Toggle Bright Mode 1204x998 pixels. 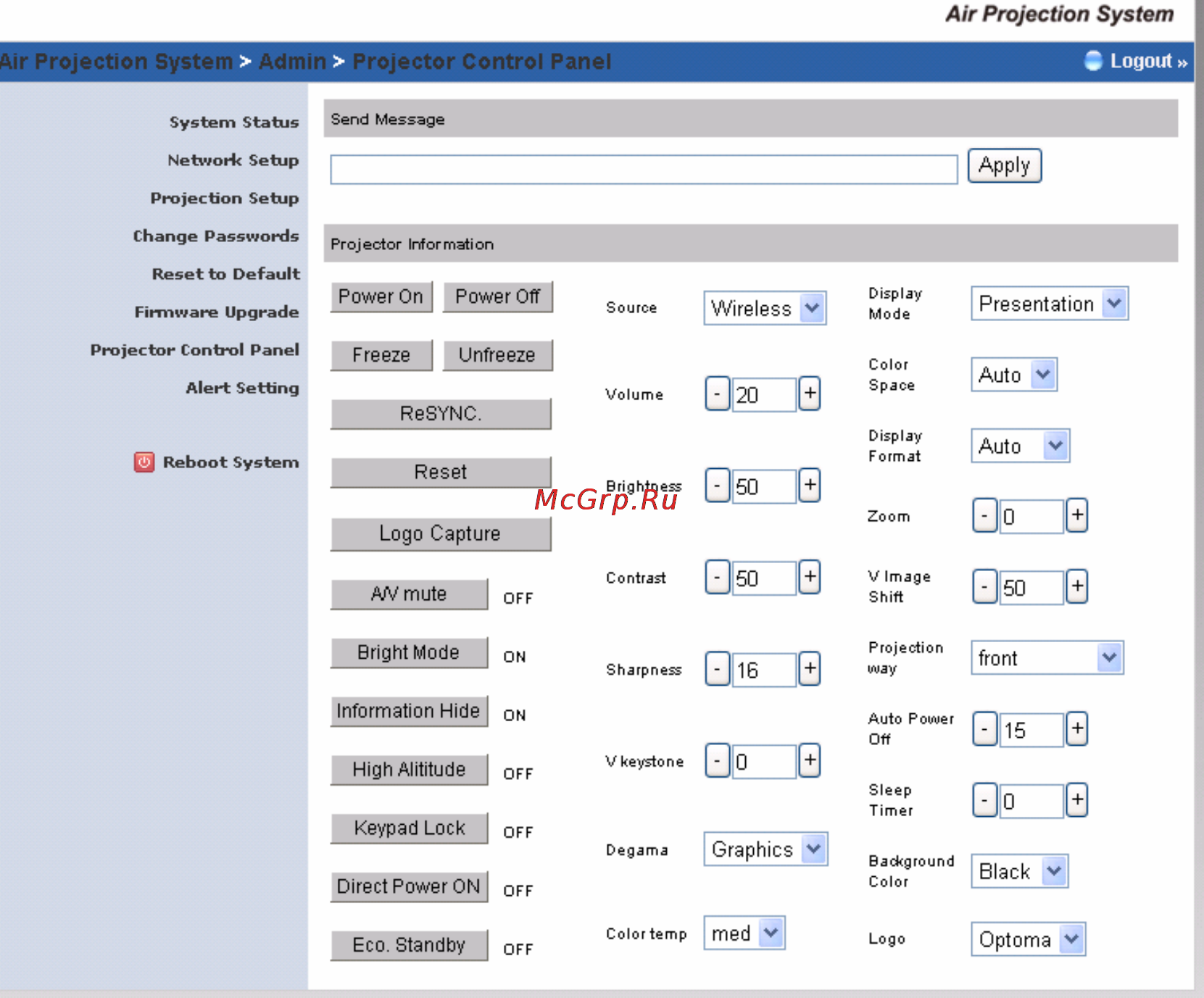(x=409, y=653)
